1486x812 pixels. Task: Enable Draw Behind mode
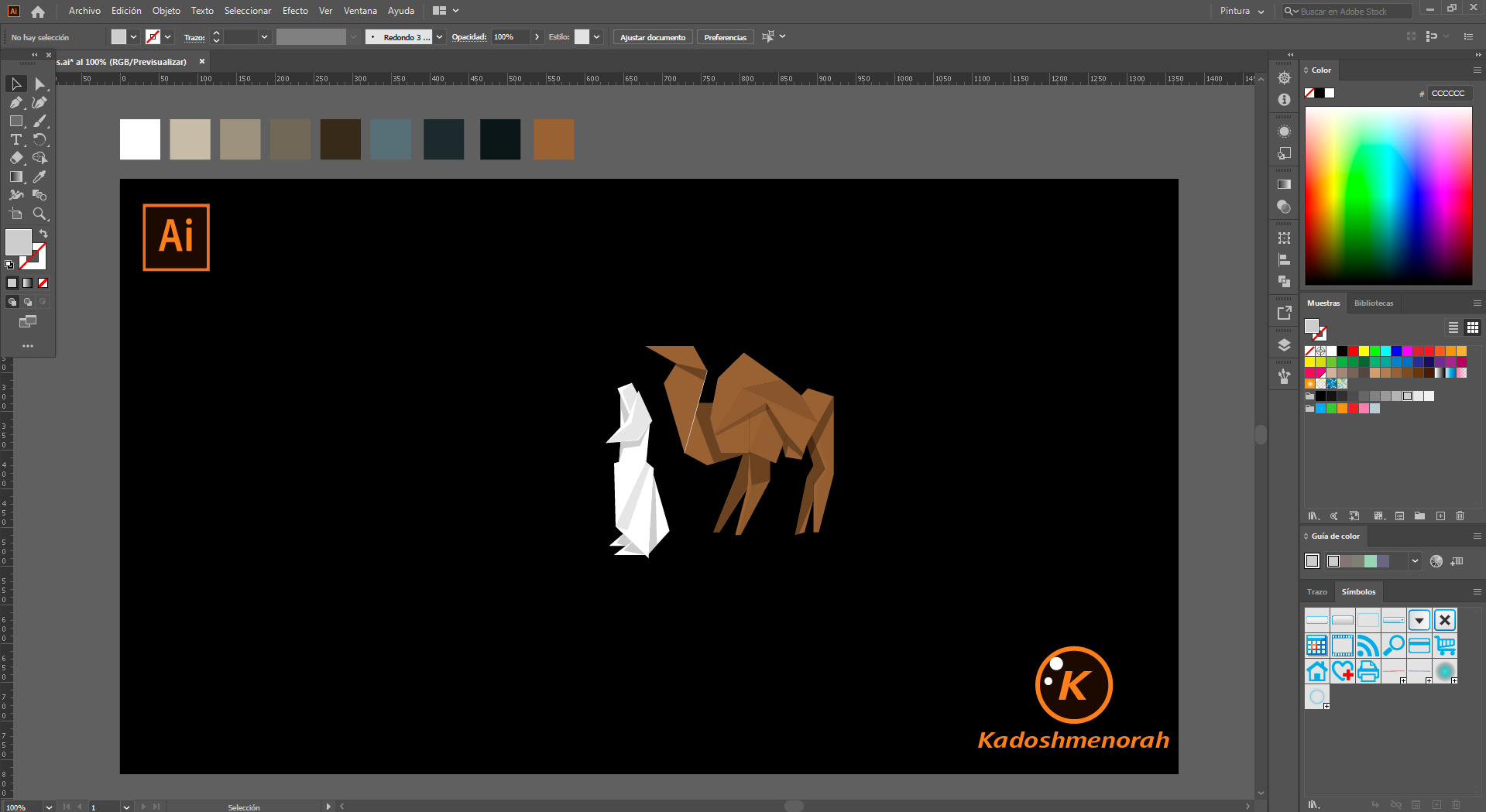click(28, 302)
